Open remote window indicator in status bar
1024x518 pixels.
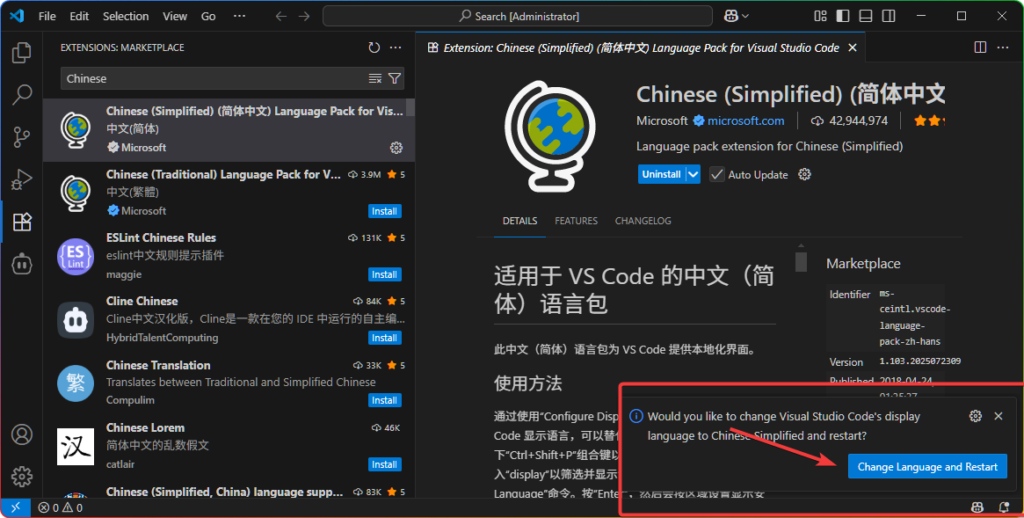(16, 508)
